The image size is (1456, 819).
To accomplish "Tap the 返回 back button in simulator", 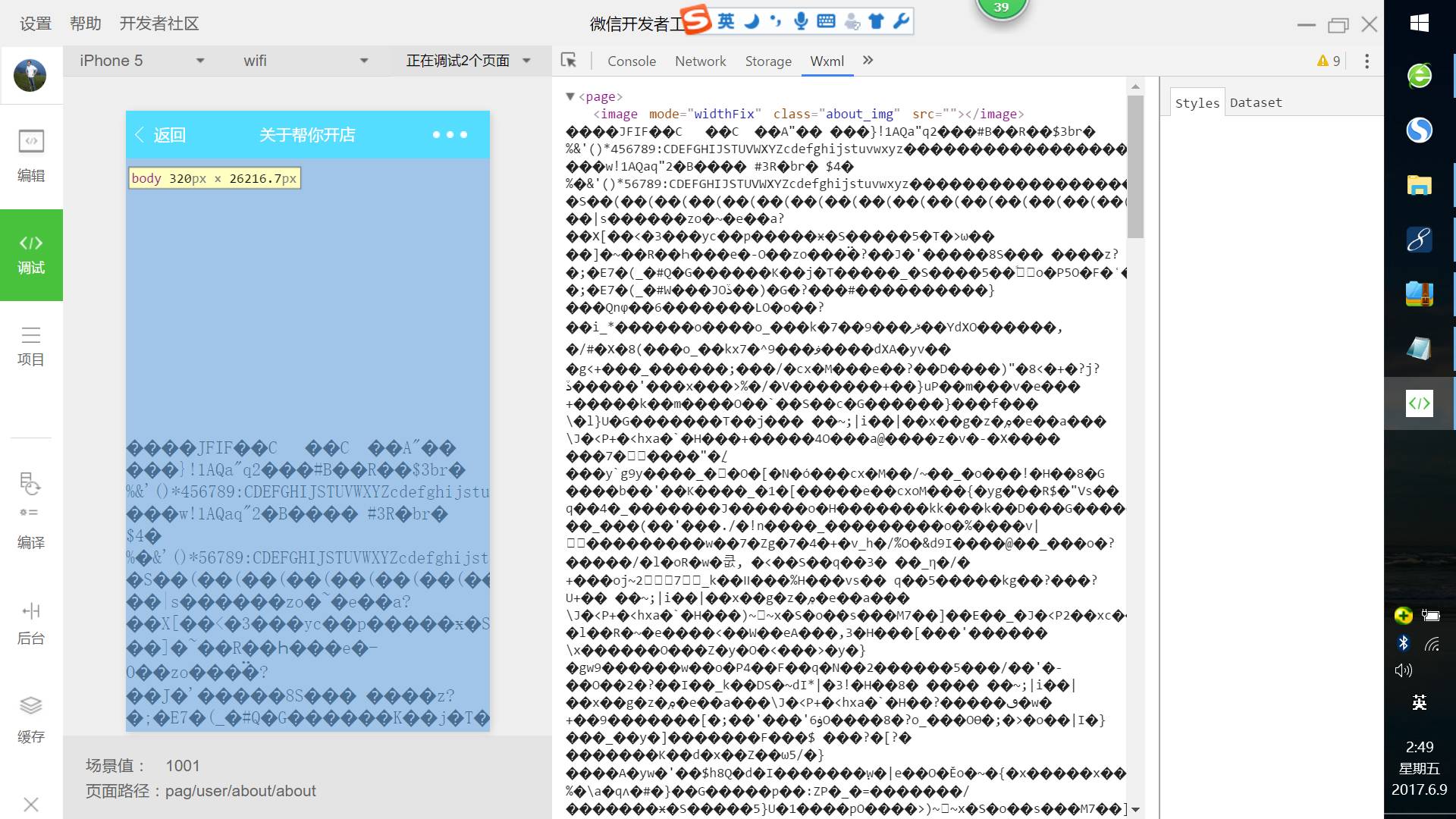I will coord(160,135).
